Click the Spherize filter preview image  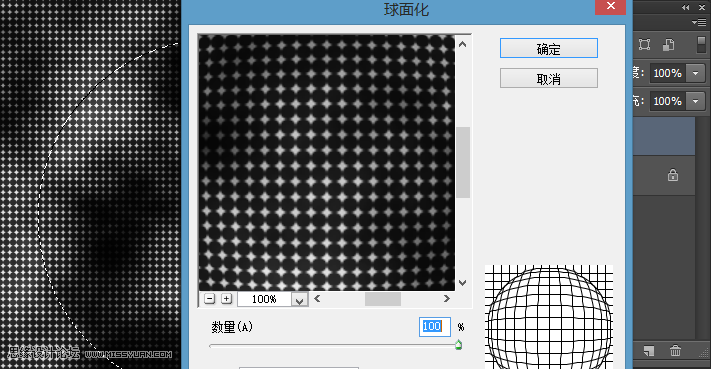(x=326, y=162)
